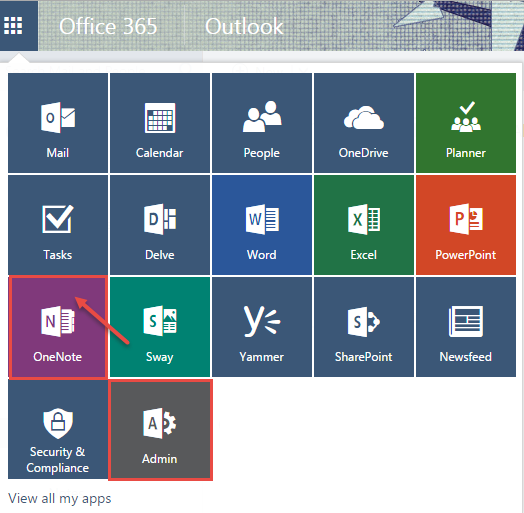Screen dimensions: 524x513
Task: Launch the Planner app tile
Action: click(x=466, y=123)
